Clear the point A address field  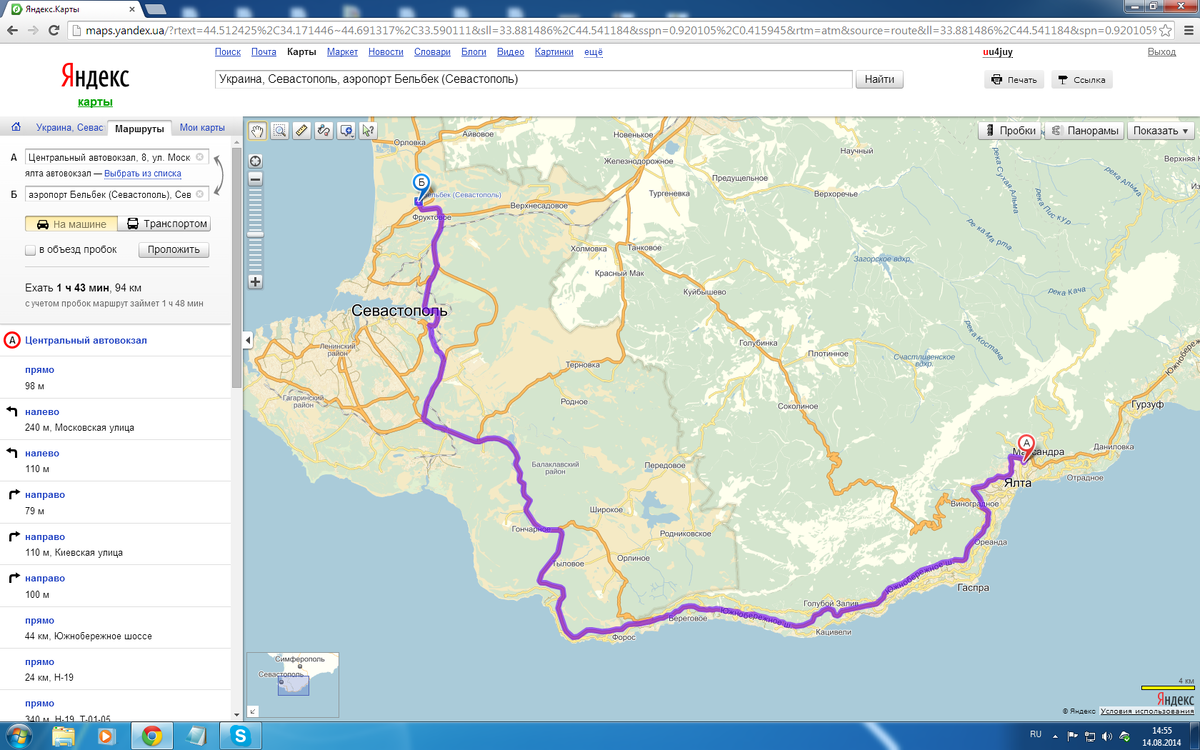(x=200, y=157)
